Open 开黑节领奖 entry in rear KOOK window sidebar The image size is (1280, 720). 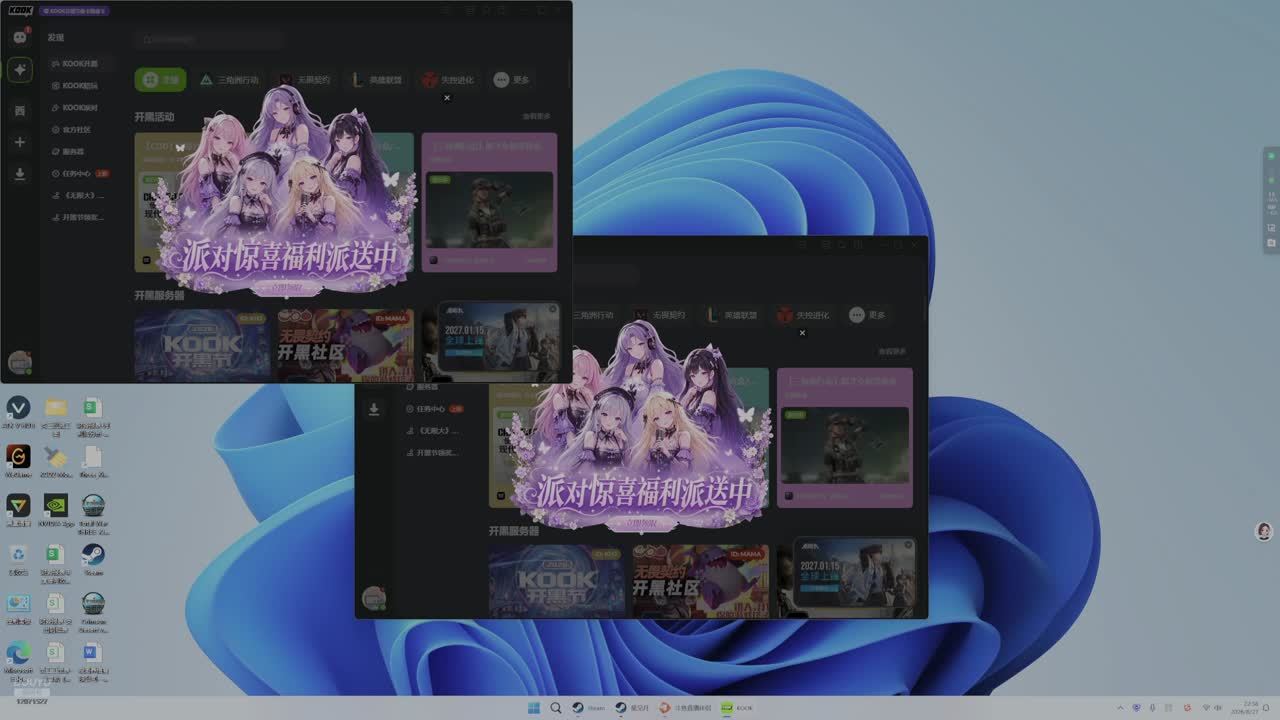[x=435, y=453]
